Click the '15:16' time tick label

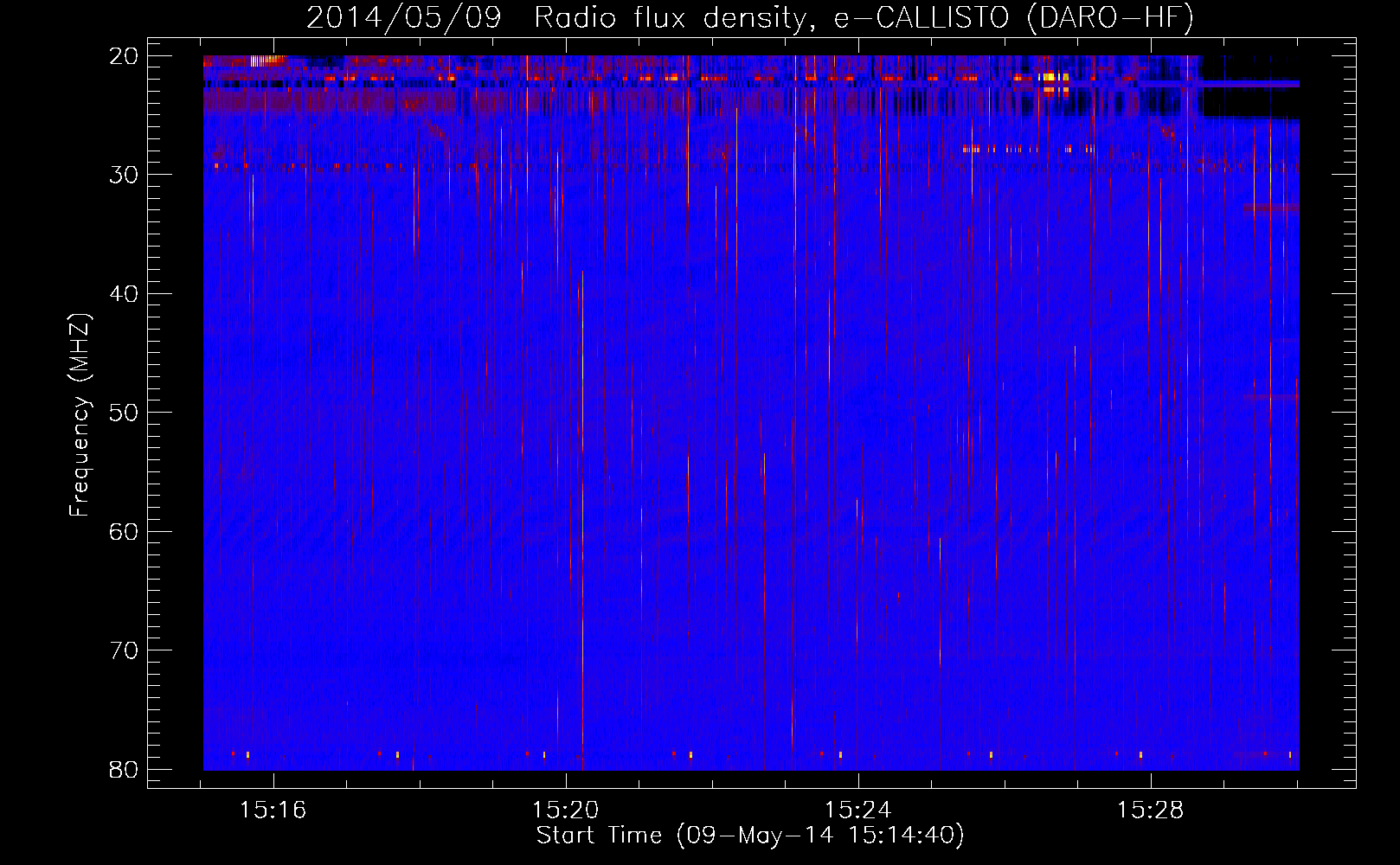(x=273, y=810)
